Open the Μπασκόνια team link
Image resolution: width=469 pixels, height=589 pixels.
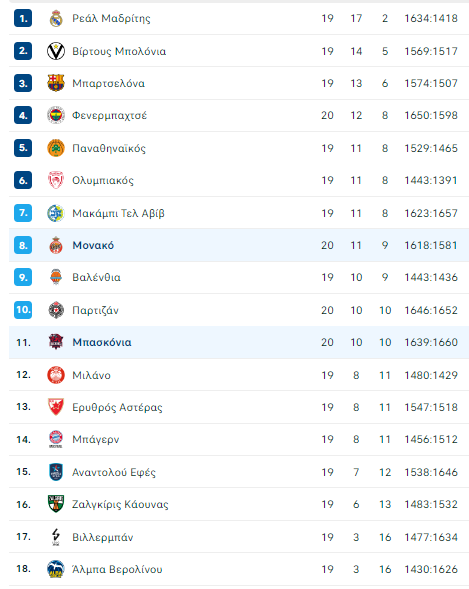point(102,342)
